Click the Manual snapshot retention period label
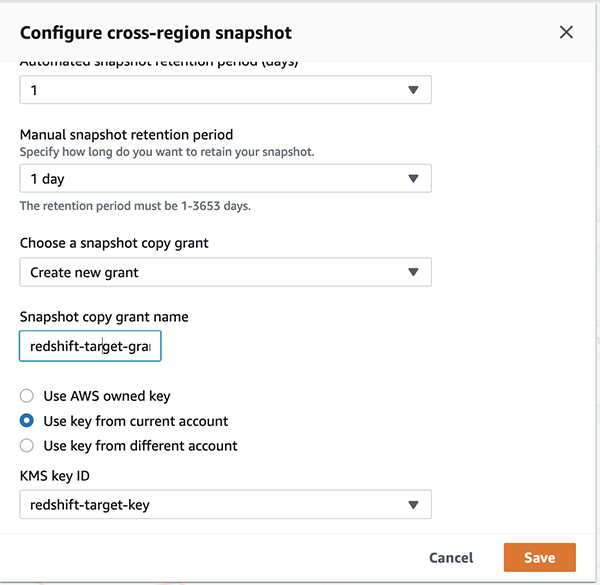Viewport: 600px width, 585px height. tap(126, 135)
